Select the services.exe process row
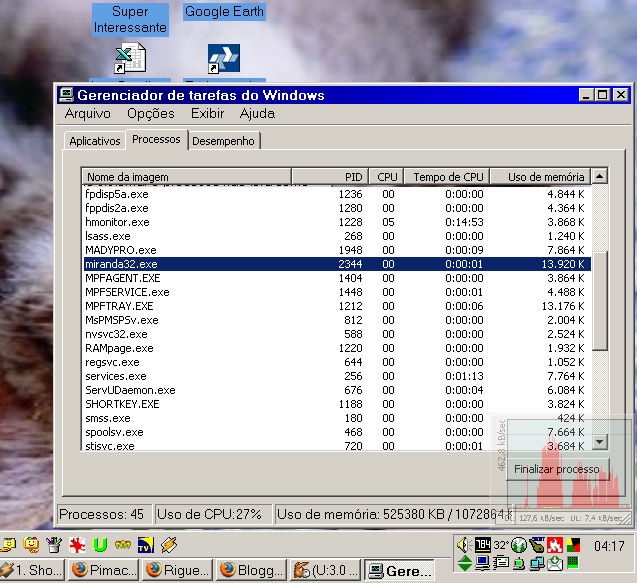This screenshot has width=637, height=583. (x=337, y=376)
